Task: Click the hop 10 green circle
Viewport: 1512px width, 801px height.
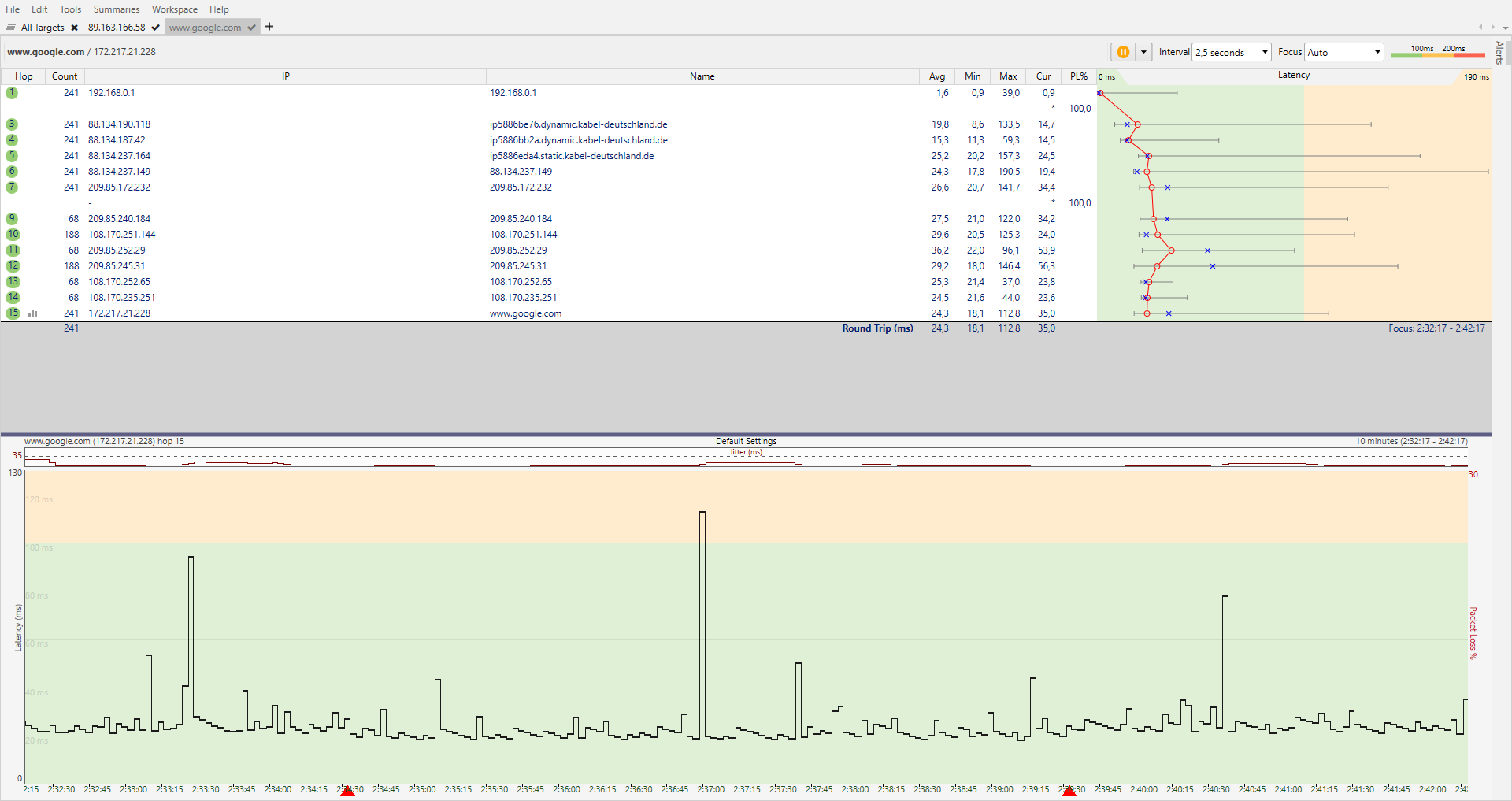Action: [x=13, y=235]
